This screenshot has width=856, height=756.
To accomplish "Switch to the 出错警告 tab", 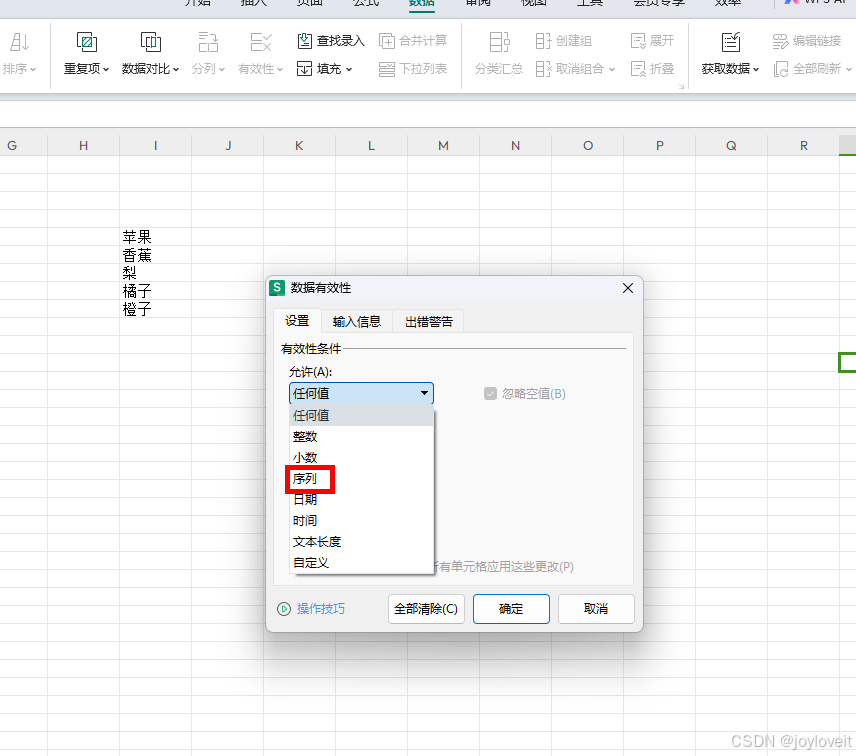I will click(429, 322).
